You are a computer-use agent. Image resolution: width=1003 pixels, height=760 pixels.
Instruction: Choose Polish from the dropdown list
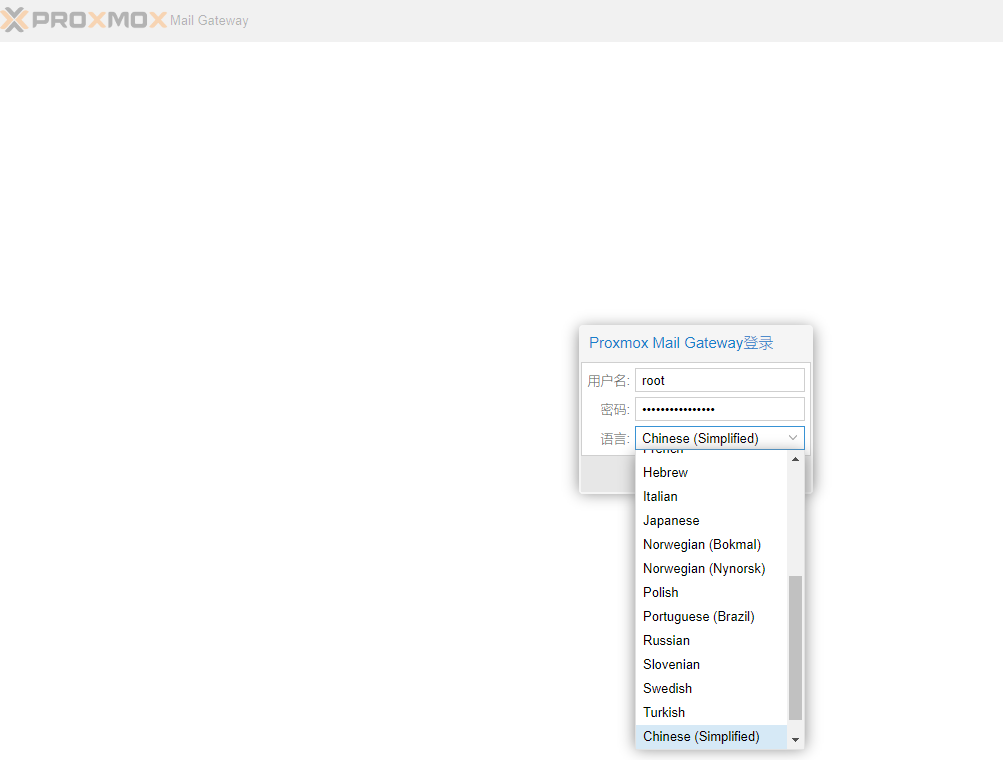660,592
